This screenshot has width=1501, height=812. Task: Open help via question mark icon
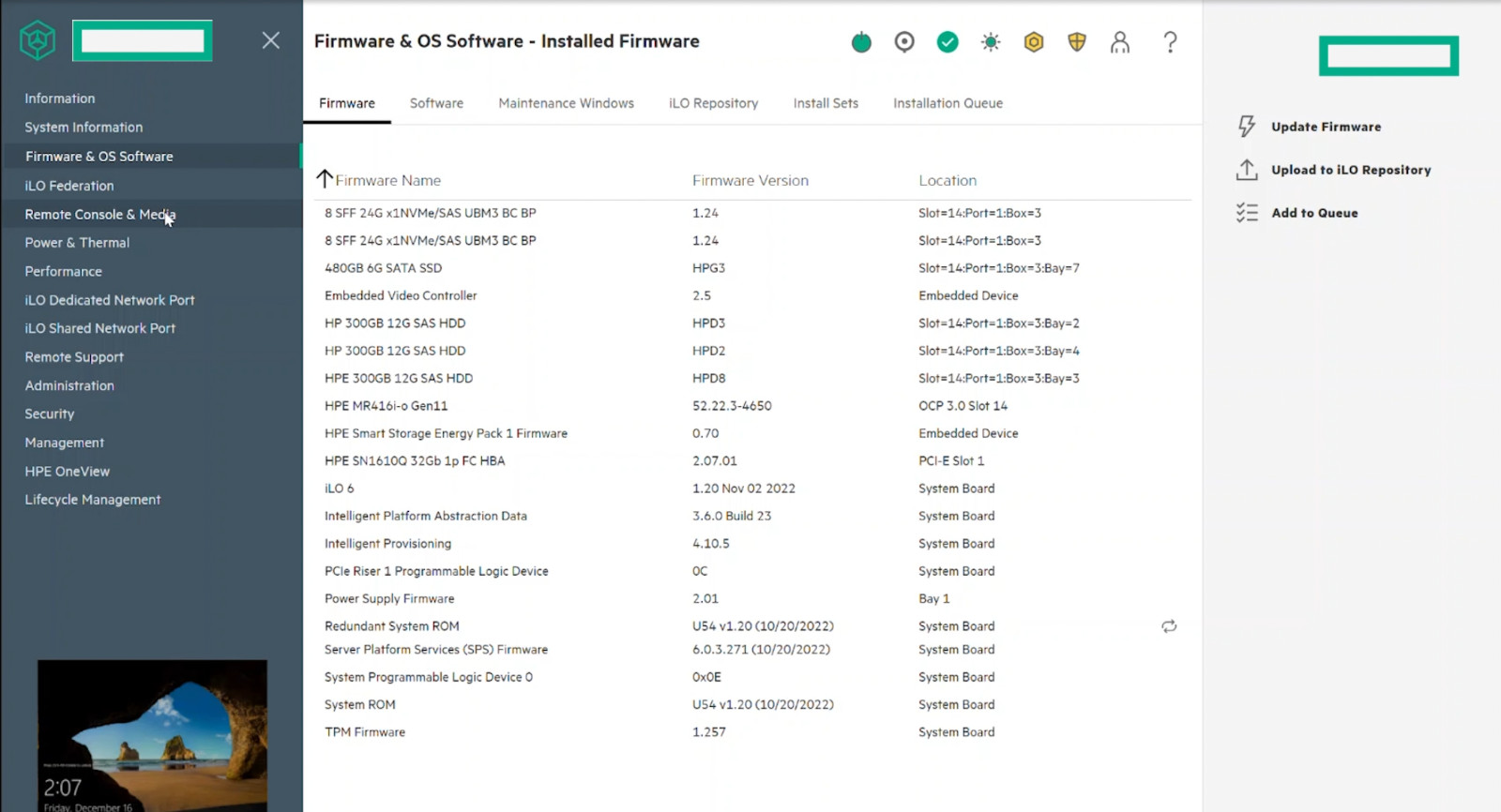click(x=1170, y=42)
